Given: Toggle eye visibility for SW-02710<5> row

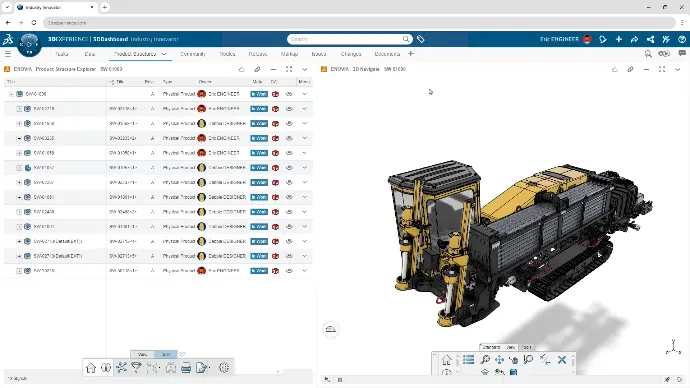Looking at the screenshot, I should [289, 256].
